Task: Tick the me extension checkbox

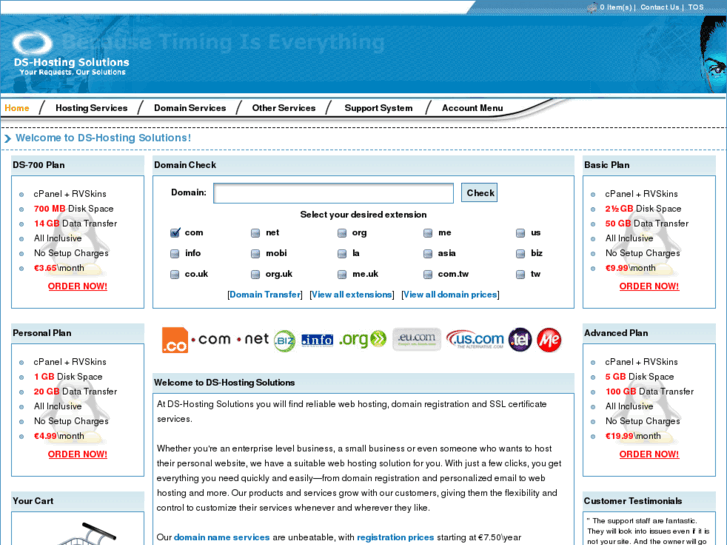Action: click(427, 233)
